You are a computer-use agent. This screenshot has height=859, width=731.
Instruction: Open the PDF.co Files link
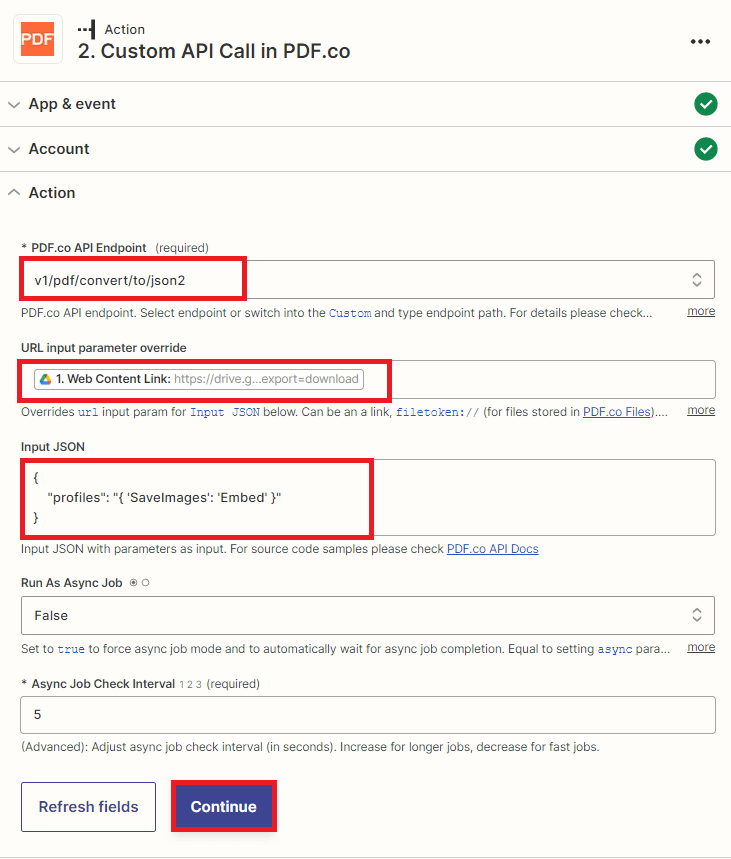(617, 411)
